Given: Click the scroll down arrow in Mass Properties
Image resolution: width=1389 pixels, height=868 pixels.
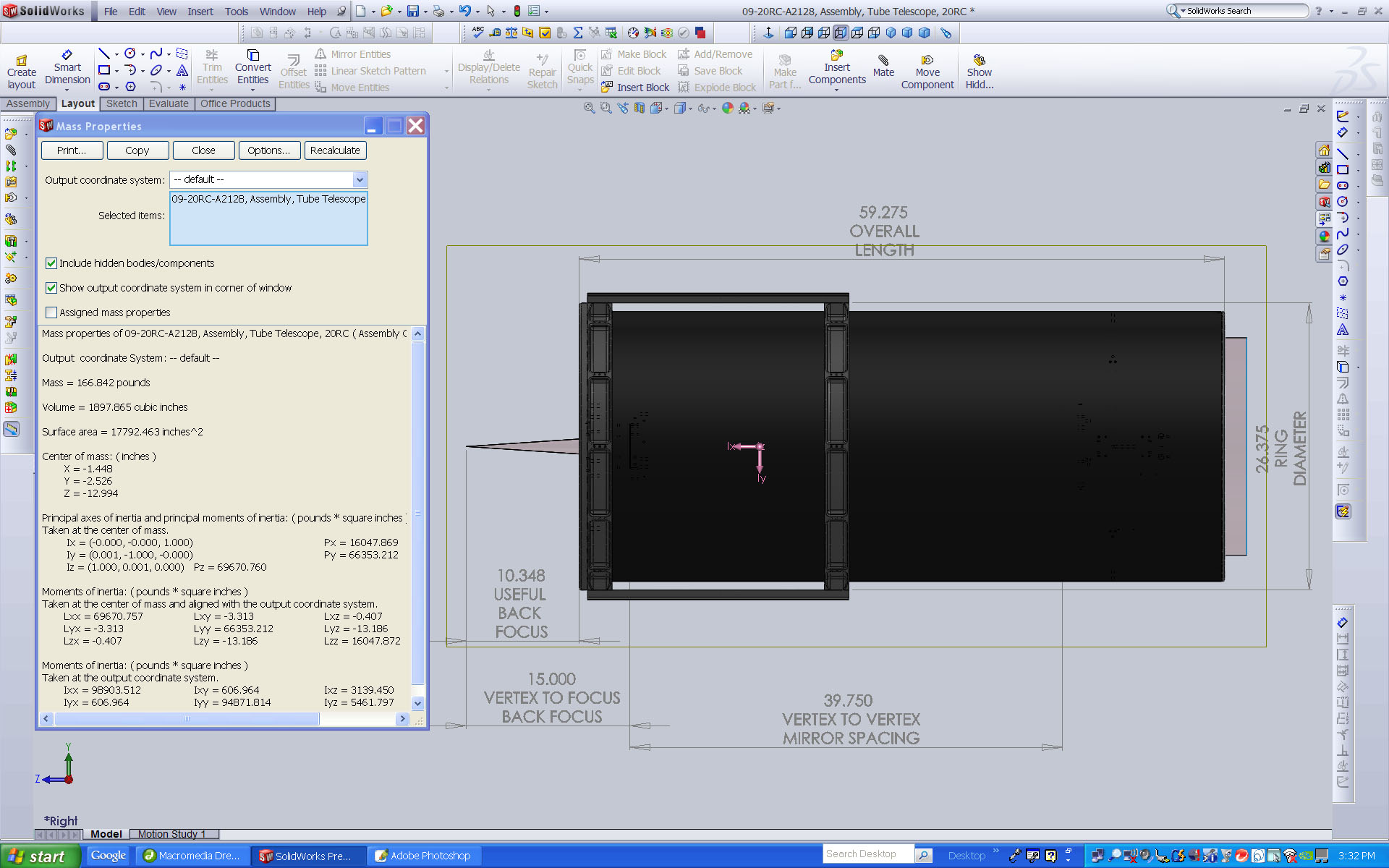Looking at the screenshot, I should click(417, 703).
